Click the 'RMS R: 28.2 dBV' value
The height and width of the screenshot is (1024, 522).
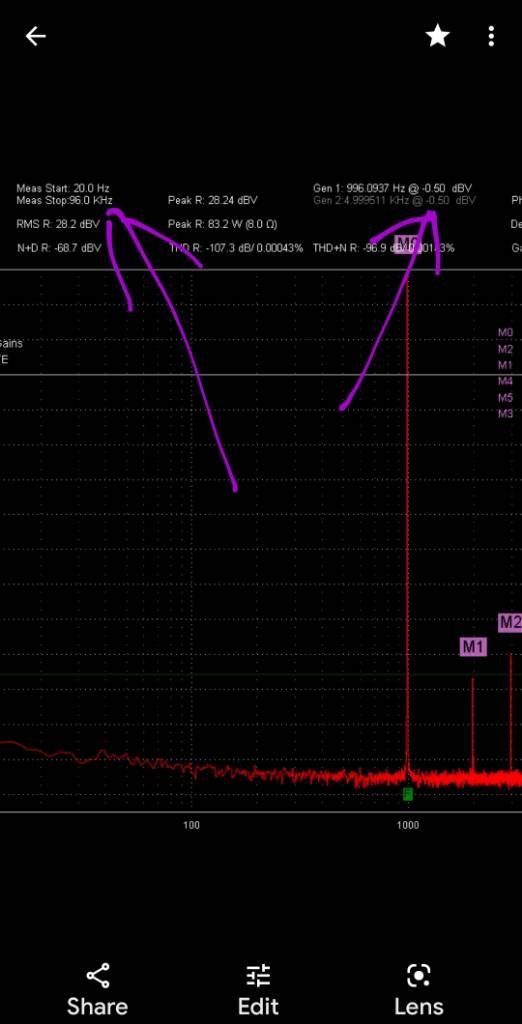pos(58,224)
